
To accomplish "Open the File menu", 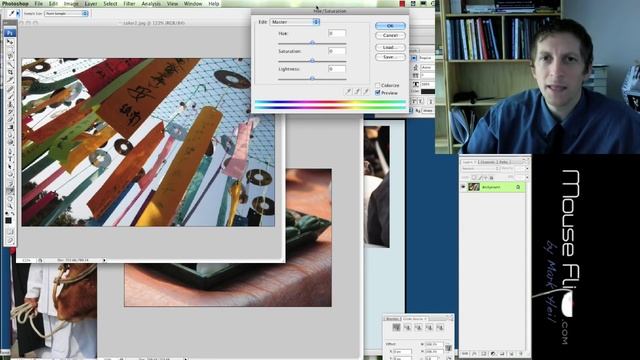I will click(38, 4).
